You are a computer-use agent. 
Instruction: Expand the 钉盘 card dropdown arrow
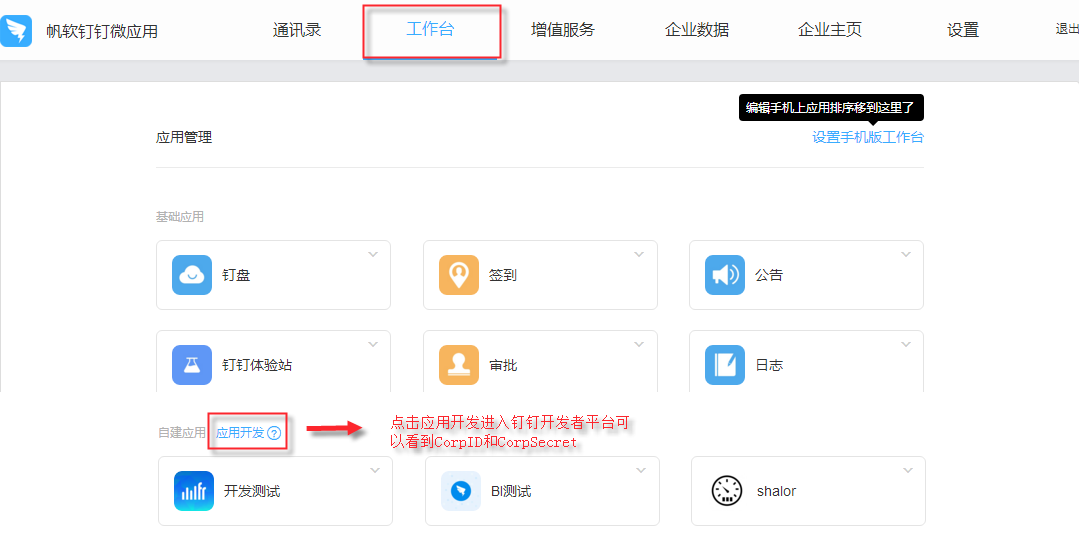coord(373,255)
